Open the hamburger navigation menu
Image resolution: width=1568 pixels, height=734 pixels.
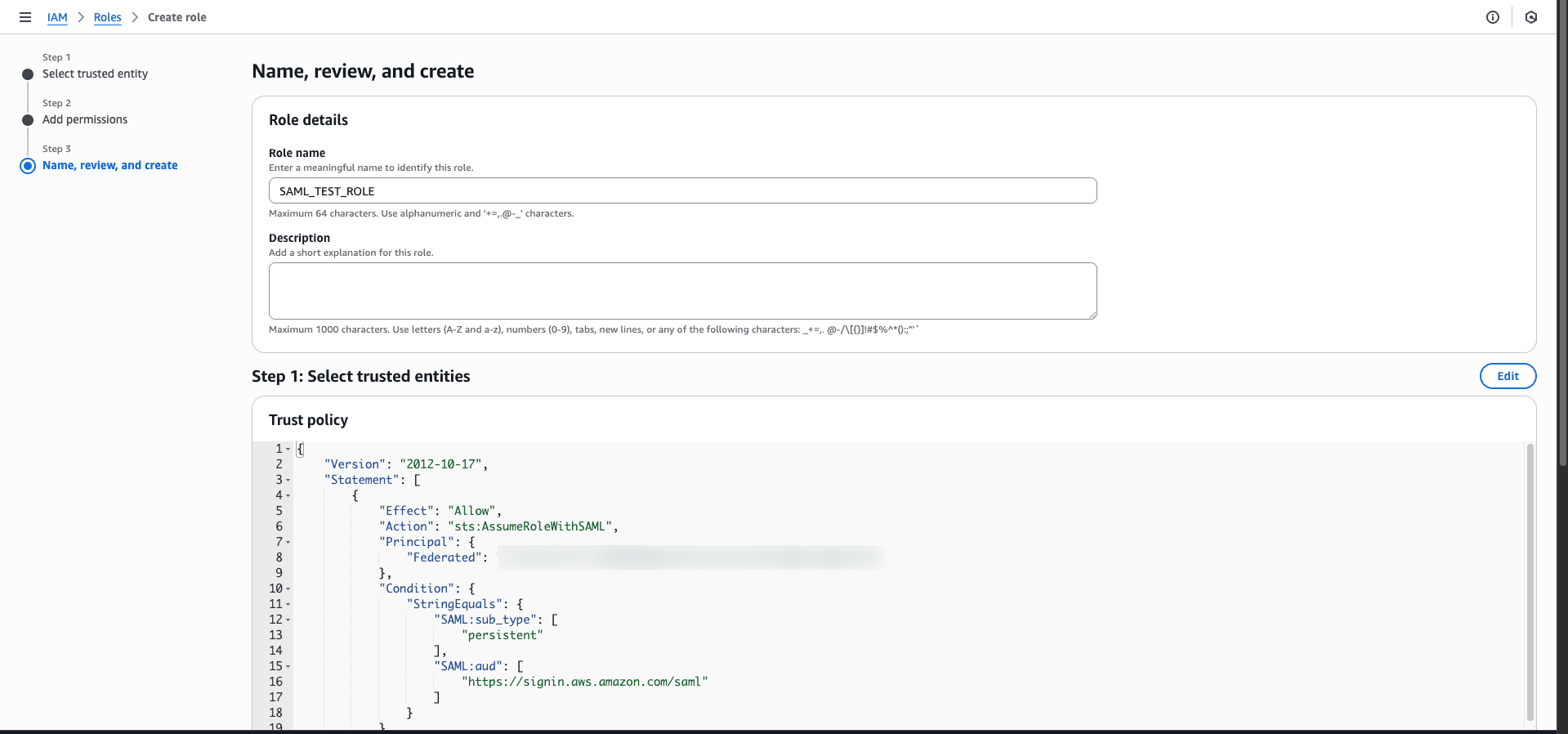pos(25,17)
